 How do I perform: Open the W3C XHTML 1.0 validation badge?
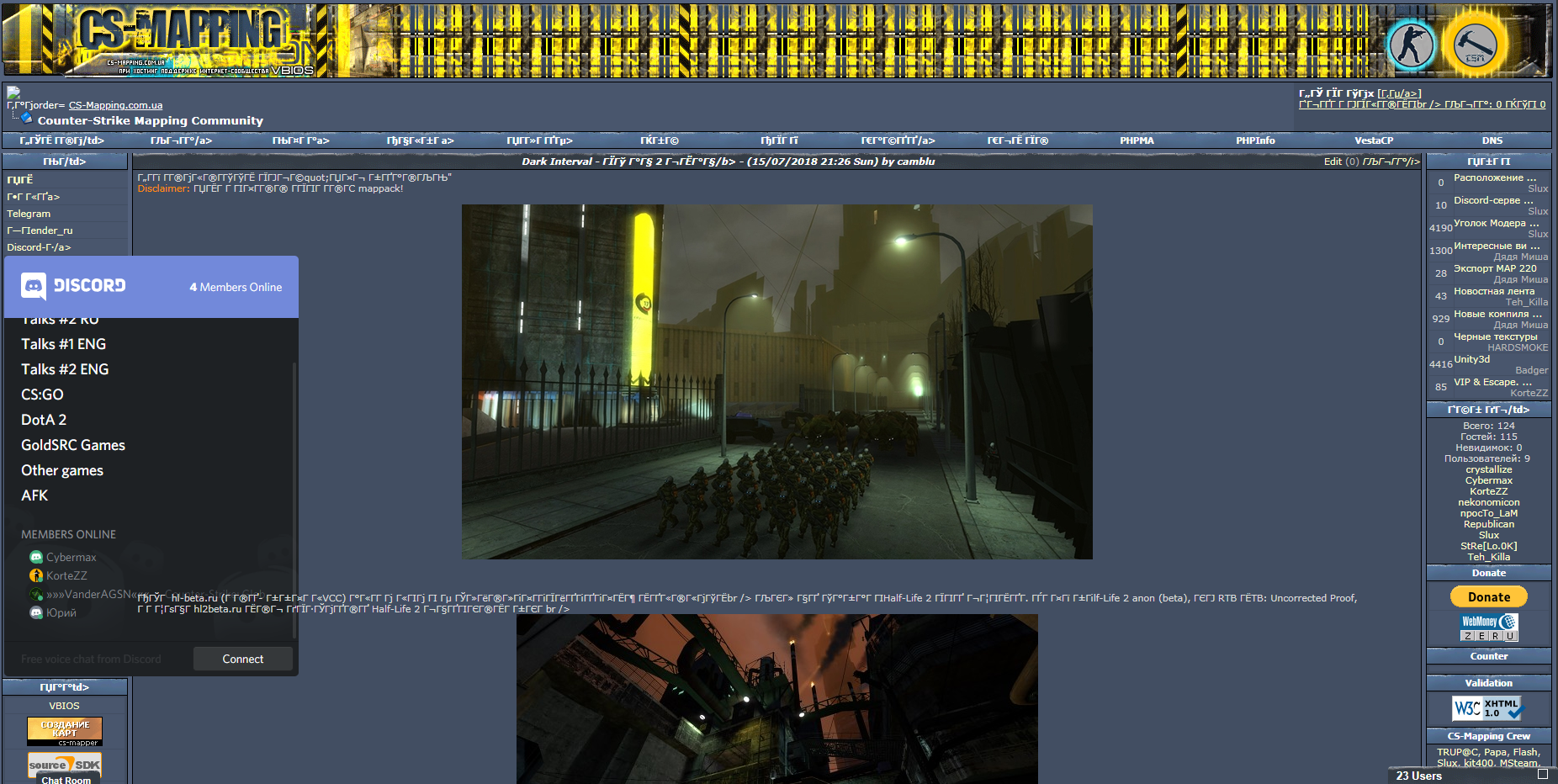coord(1488,708)
